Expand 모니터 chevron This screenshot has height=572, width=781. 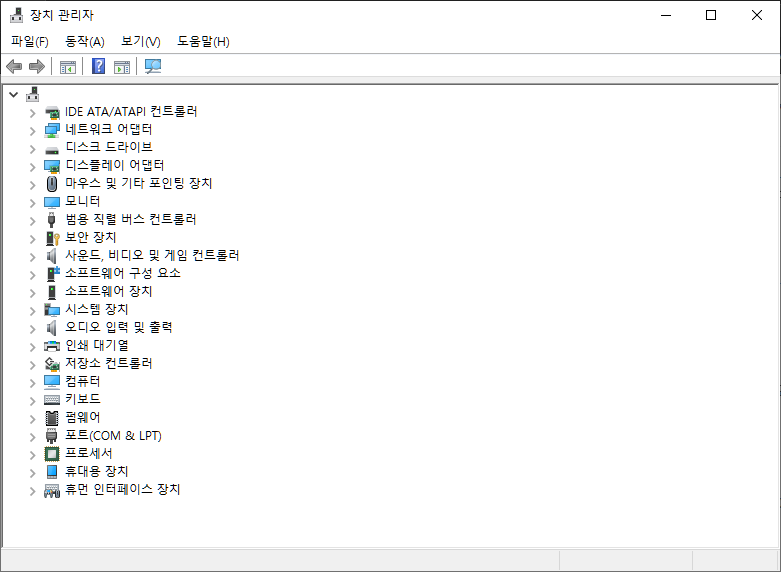(x=32, y=203)
